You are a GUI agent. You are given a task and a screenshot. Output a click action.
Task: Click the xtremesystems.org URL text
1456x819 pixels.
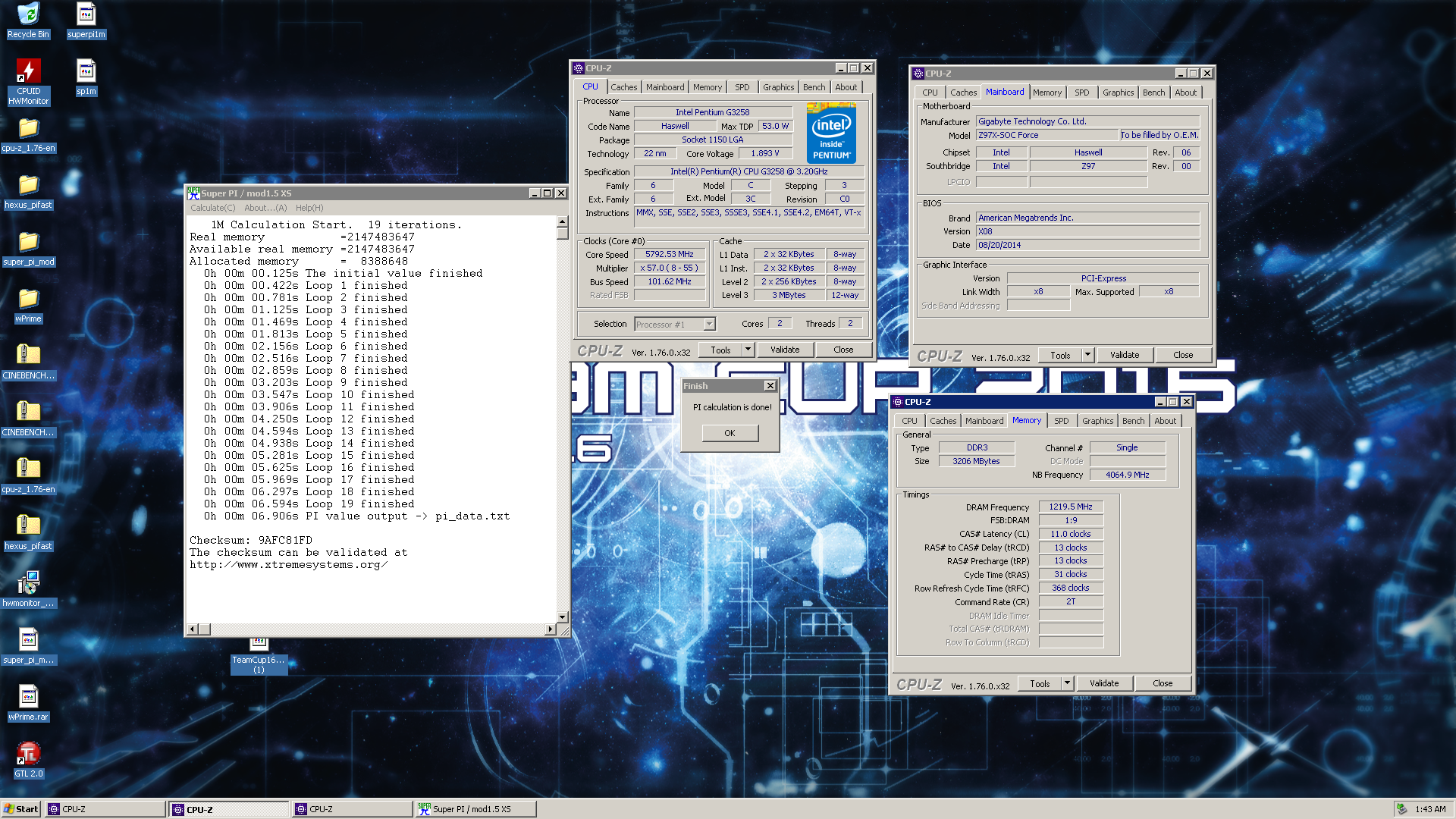click(x=288, y=564)
